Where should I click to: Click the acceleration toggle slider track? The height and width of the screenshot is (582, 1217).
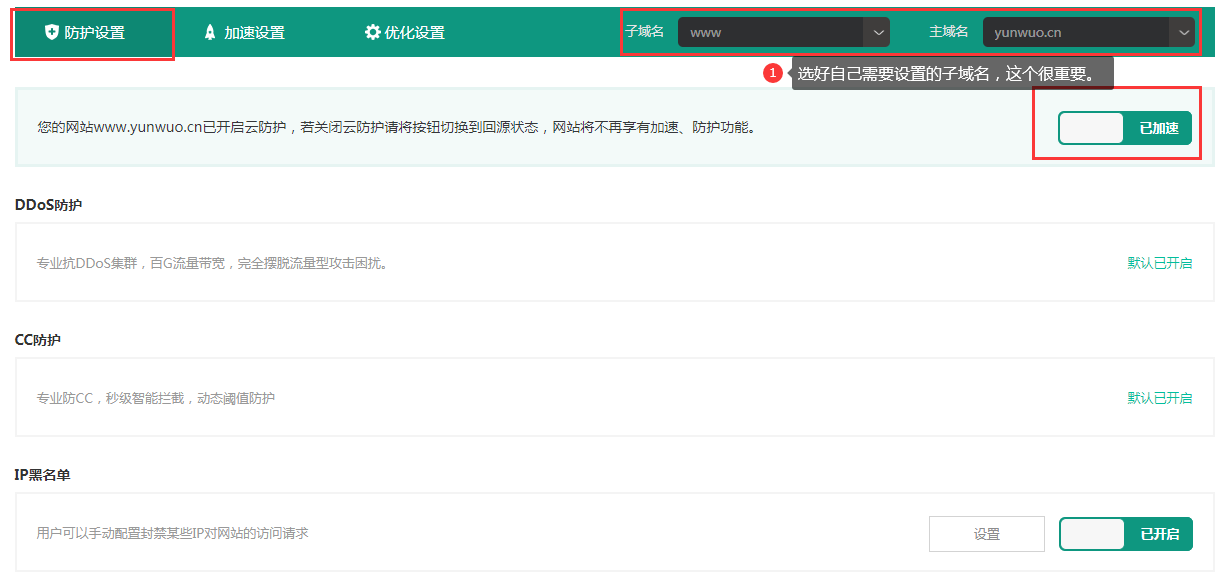(x=1124, y=128)
